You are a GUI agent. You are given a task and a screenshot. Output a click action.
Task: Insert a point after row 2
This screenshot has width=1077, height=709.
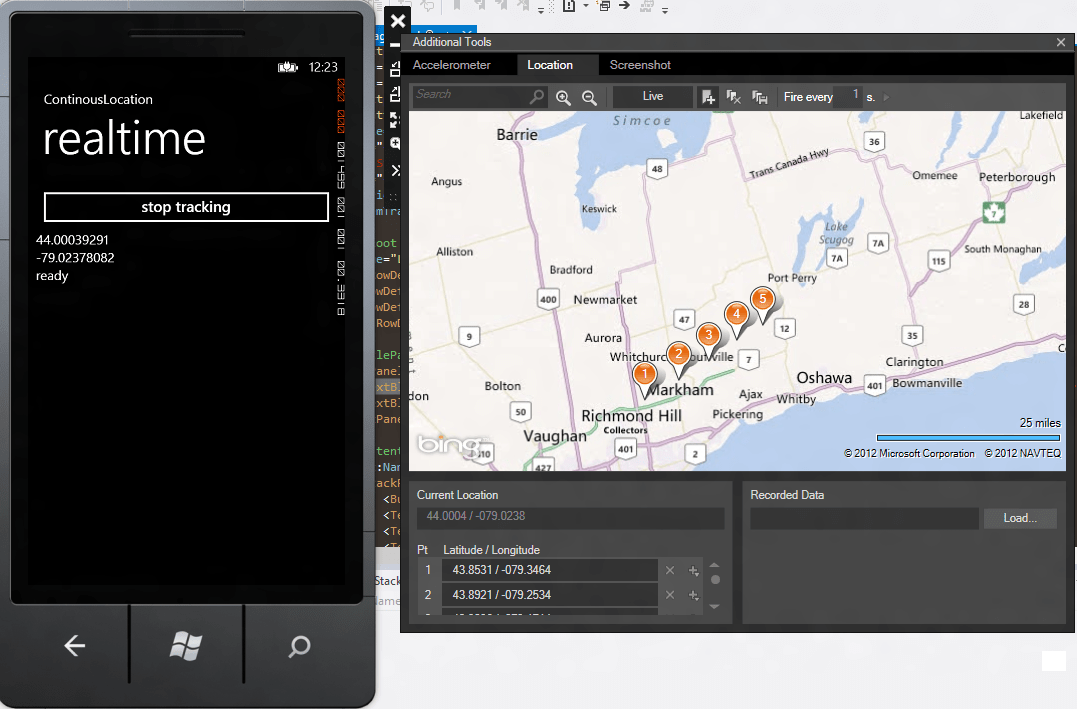pyautogui.click(x=694, y=595)
